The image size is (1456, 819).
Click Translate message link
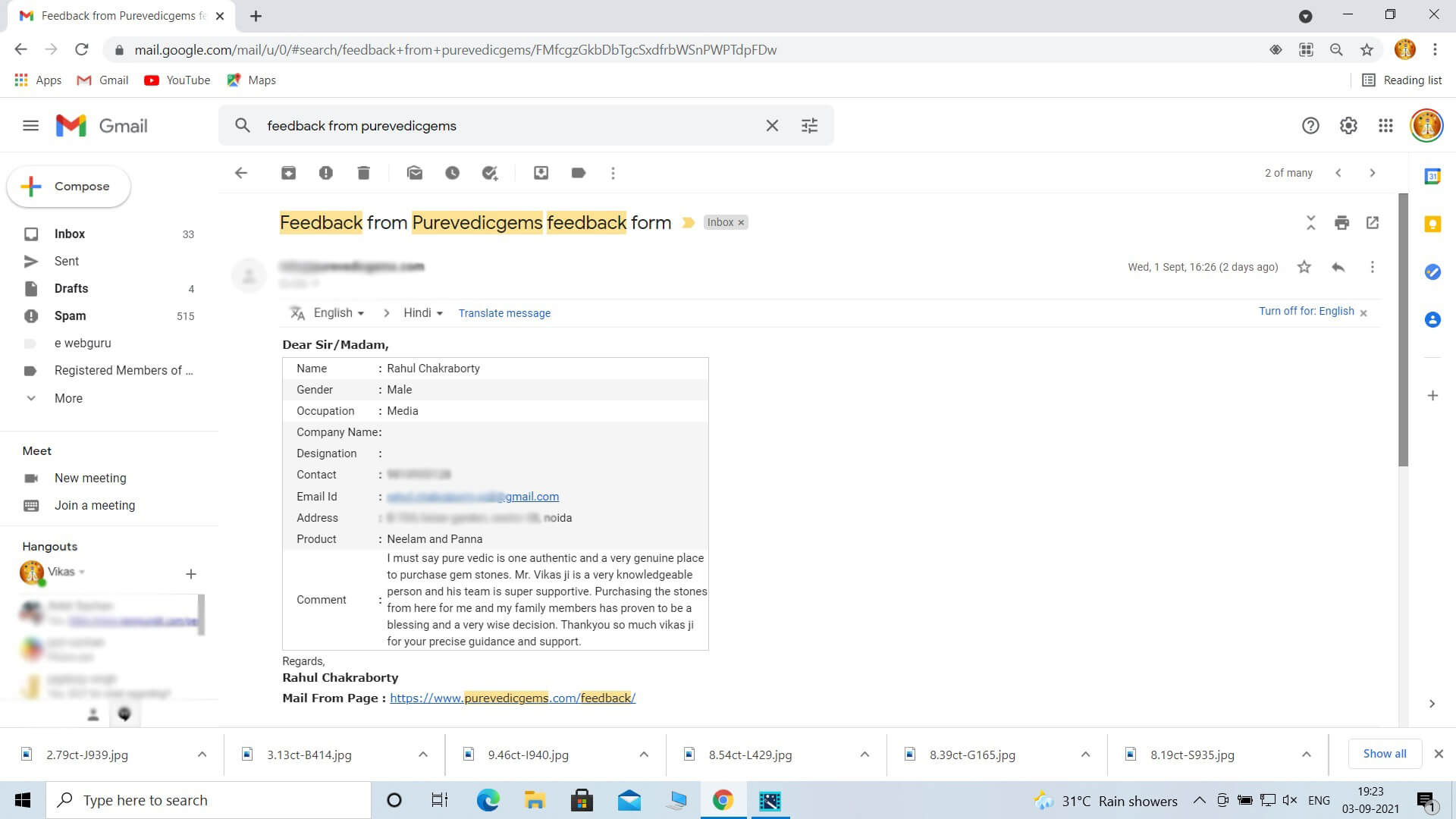504,313
